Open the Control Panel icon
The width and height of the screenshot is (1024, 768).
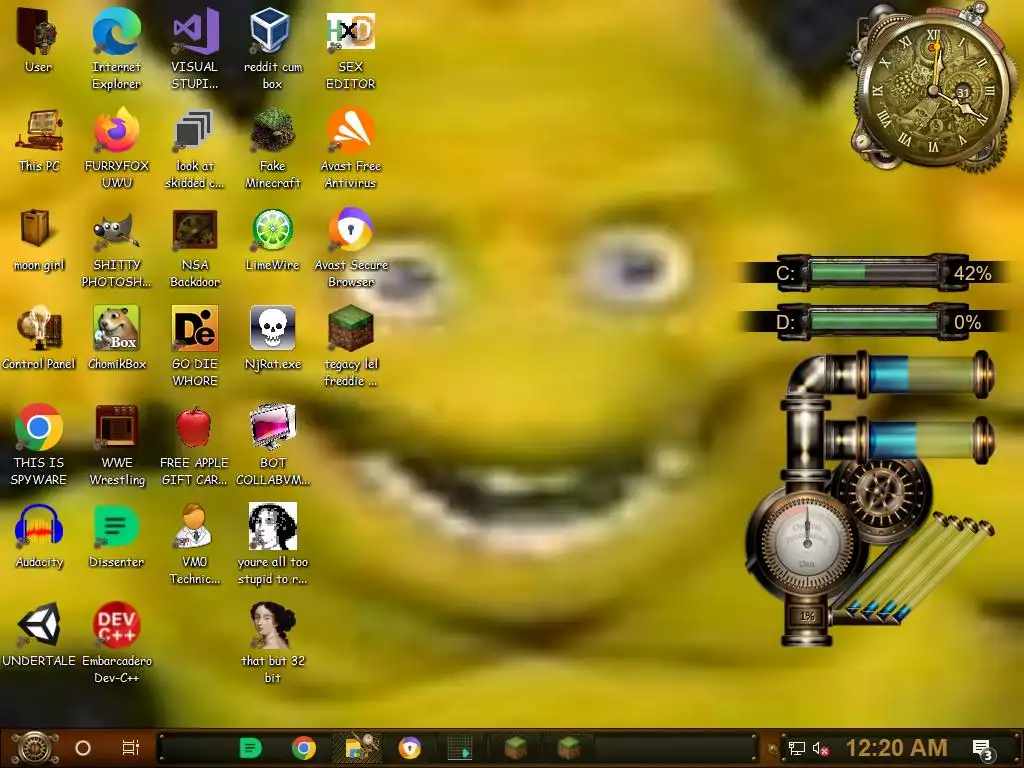[39, 328]
